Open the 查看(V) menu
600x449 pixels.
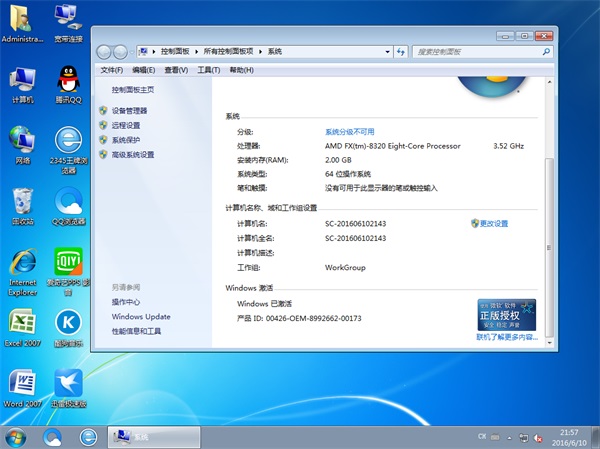[176, 70]
